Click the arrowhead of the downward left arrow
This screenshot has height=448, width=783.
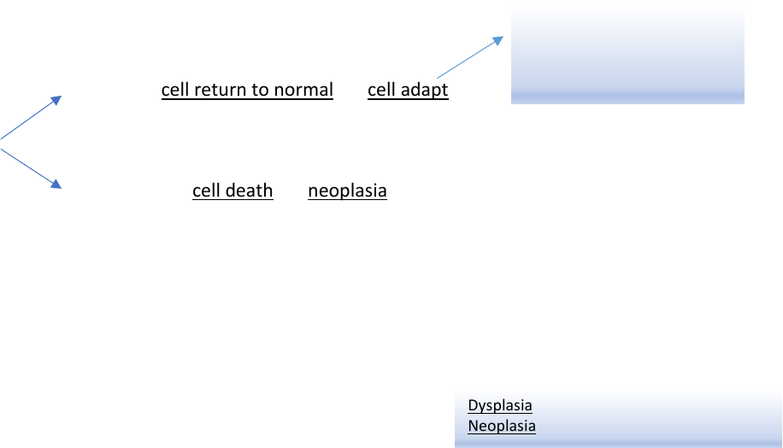coord(56,184)
